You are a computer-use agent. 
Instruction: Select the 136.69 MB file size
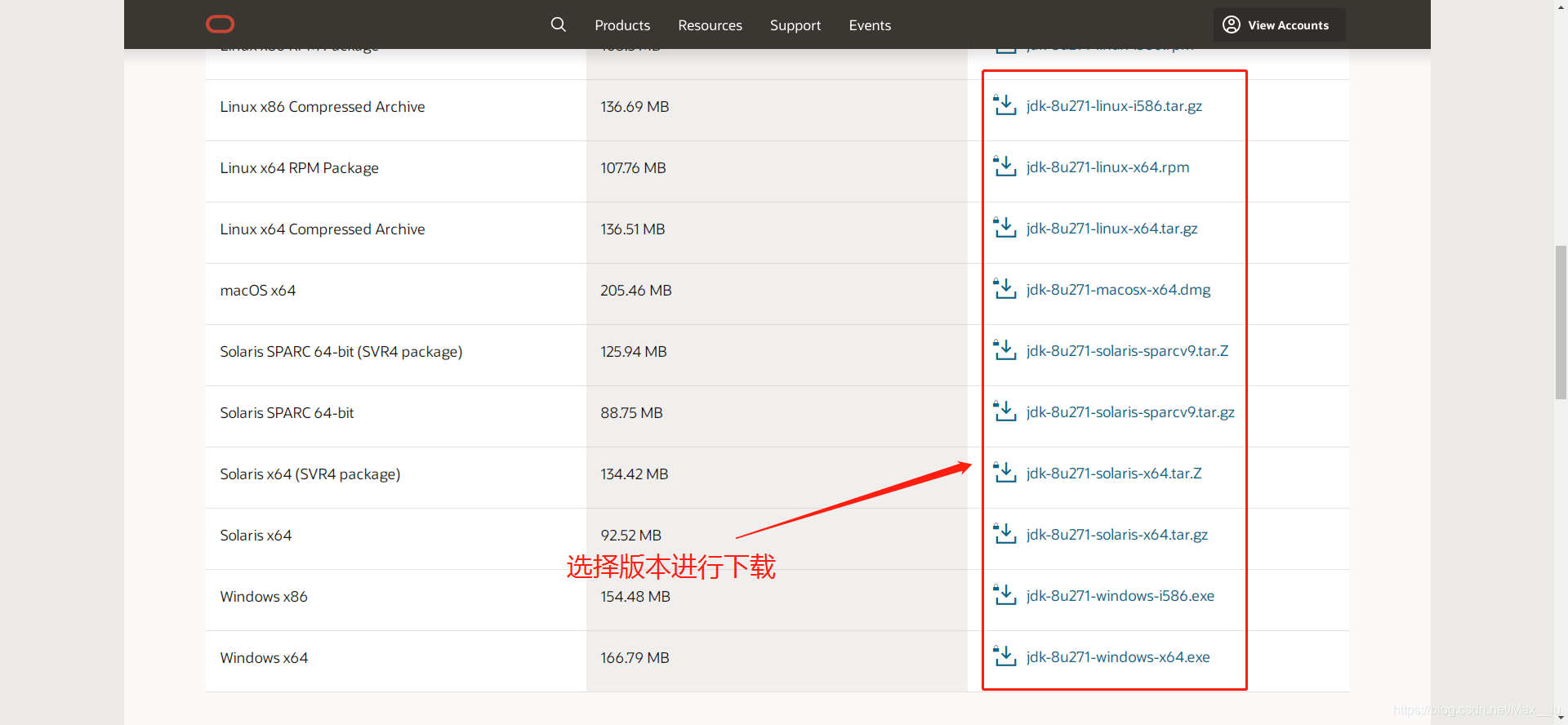(x=635, y=107)
